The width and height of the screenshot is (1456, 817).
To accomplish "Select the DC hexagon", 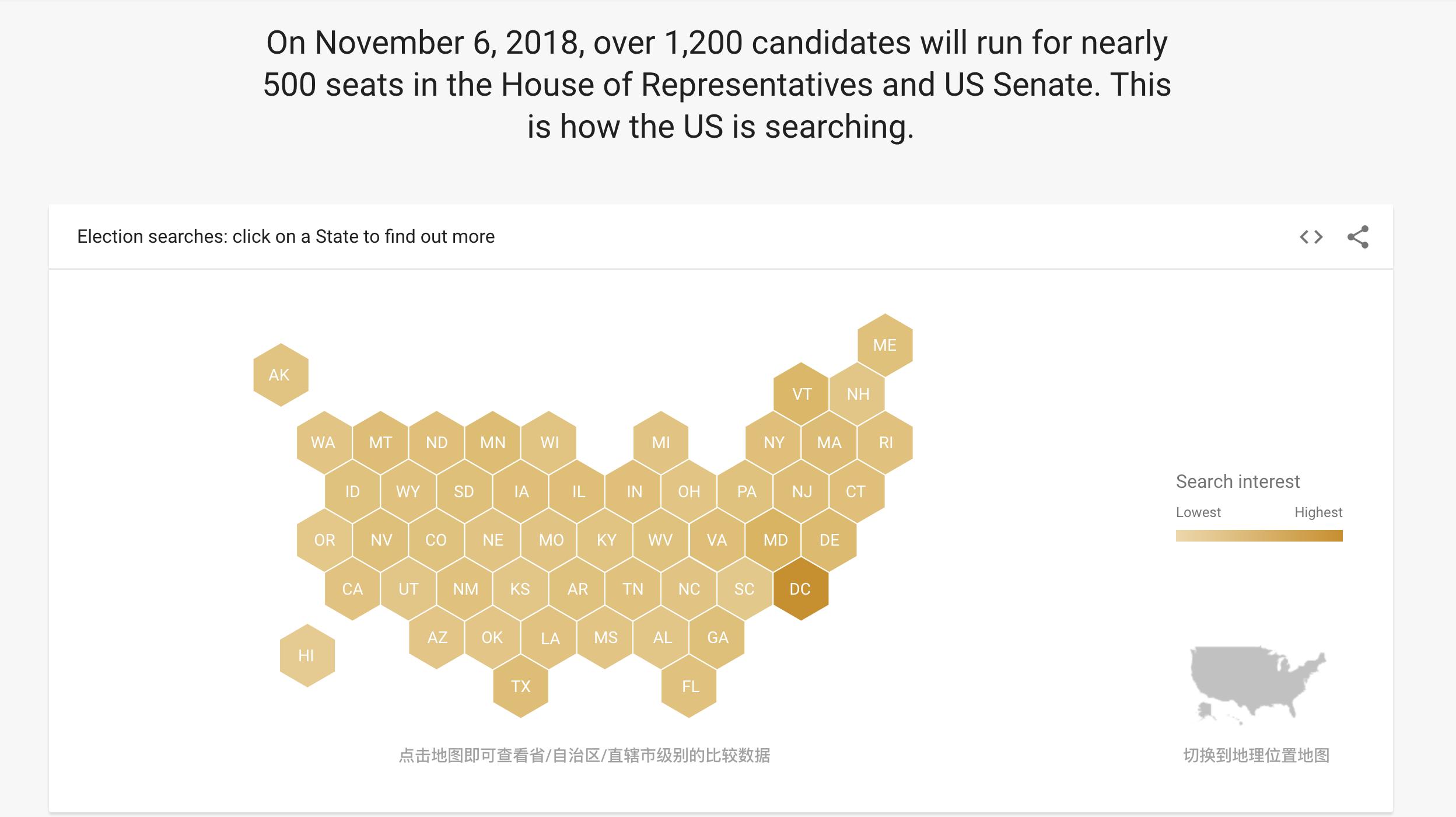I will [801, 589].
